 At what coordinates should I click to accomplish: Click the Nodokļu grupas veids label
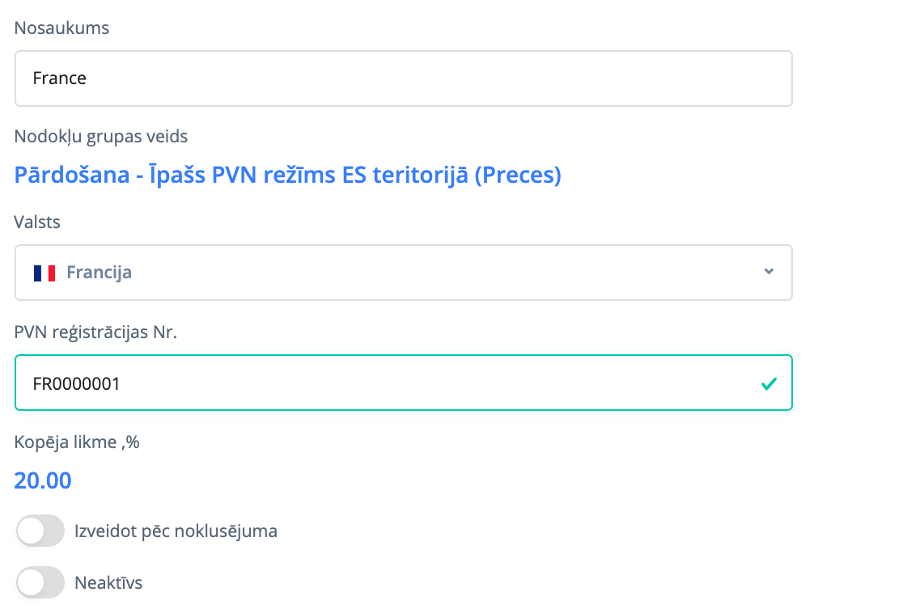click(101, 136)
